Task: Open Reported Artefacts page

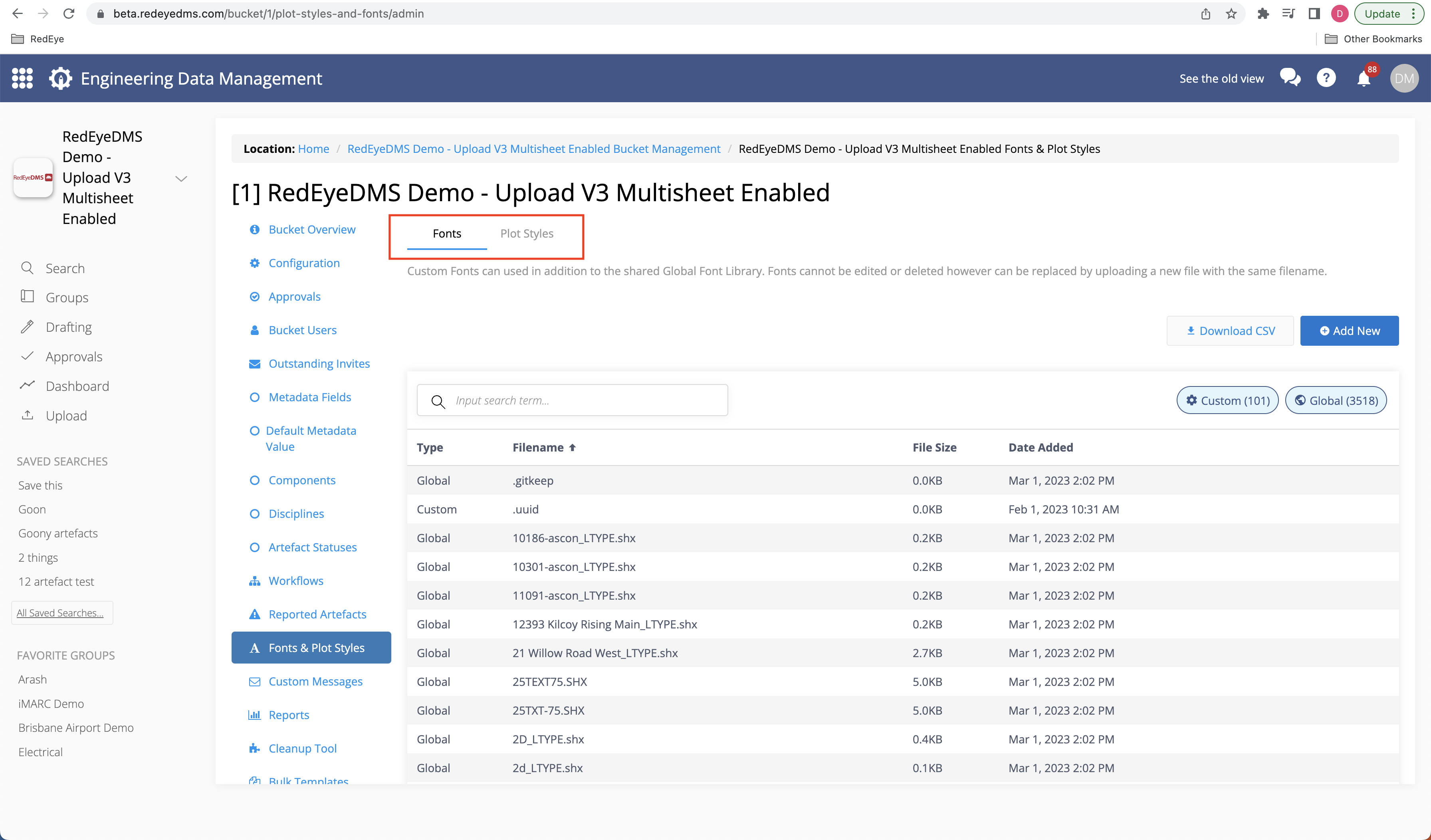Action: pos(317,614)
